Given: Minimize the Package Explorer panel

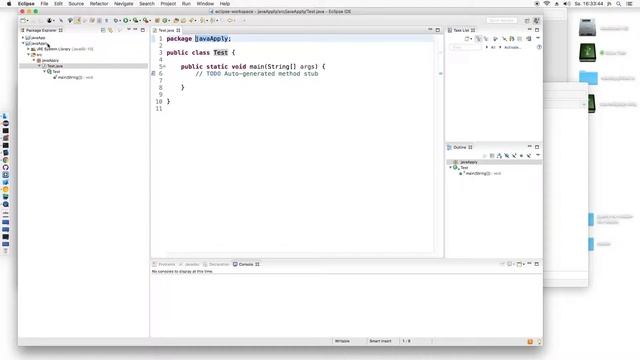Looking at the screenshot, I should [x=135, y=30].
